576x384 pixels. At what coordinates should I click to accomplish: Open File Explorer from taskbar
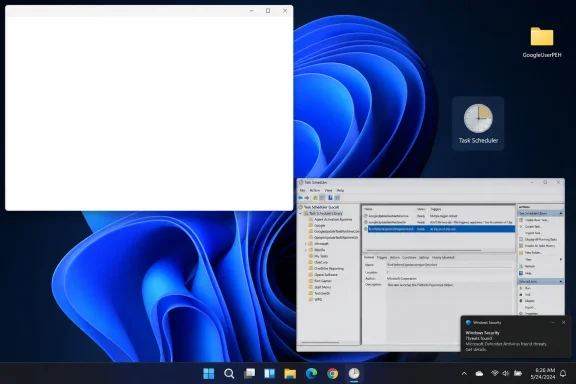(x=290, y=373)
